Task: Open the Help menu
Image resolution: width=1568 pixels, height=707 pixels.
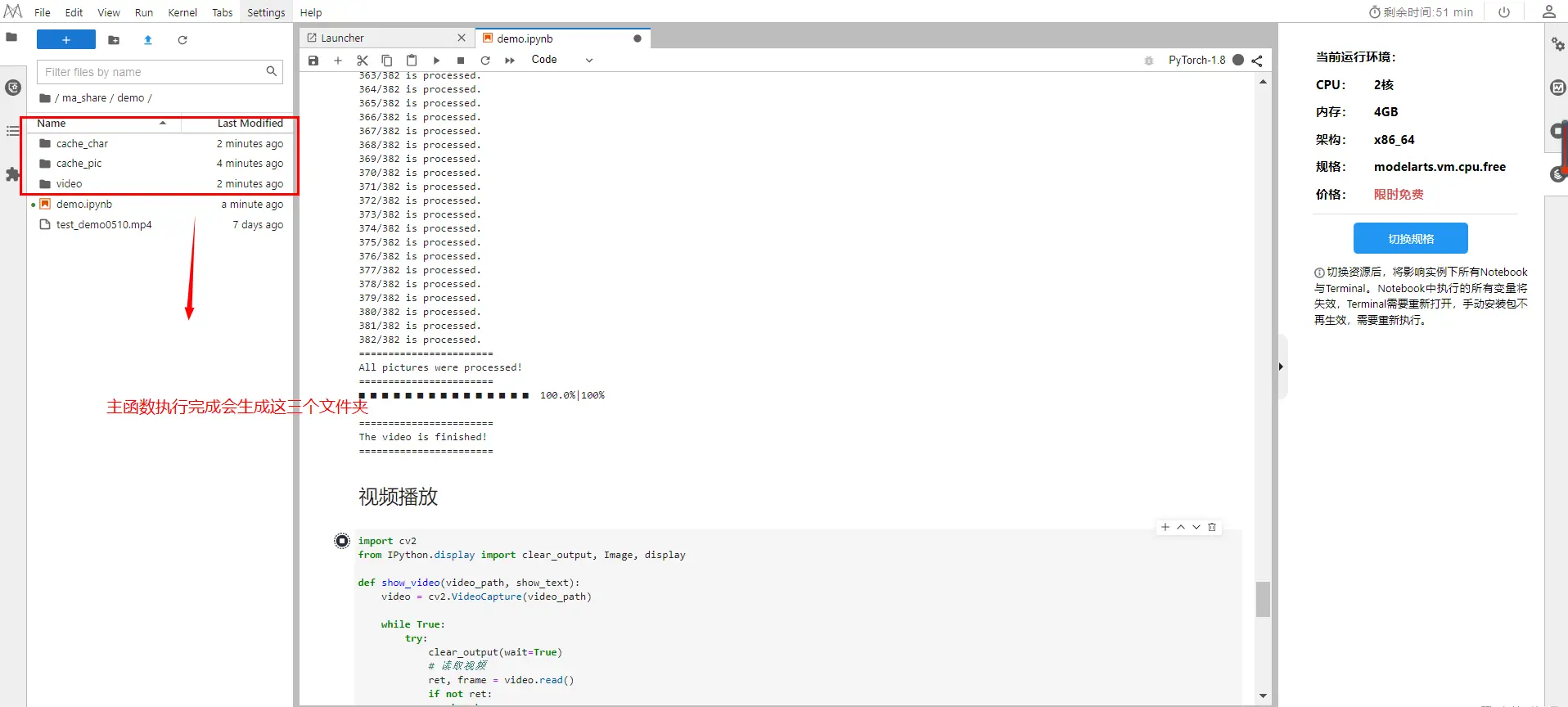Action: click(x=311, y=12)
